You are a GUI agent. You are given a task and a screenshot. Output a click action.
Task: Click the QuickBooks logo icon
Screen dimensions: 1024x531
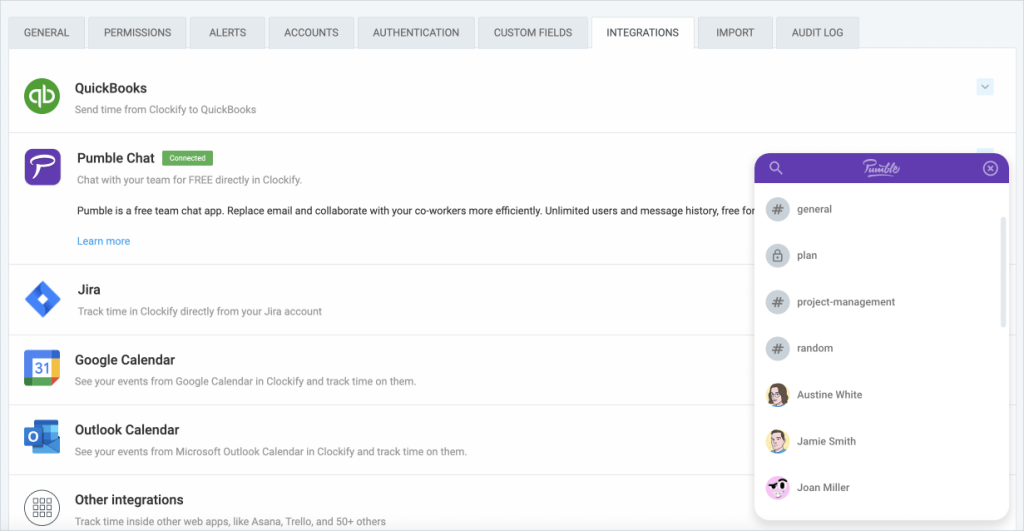[42, 96]
